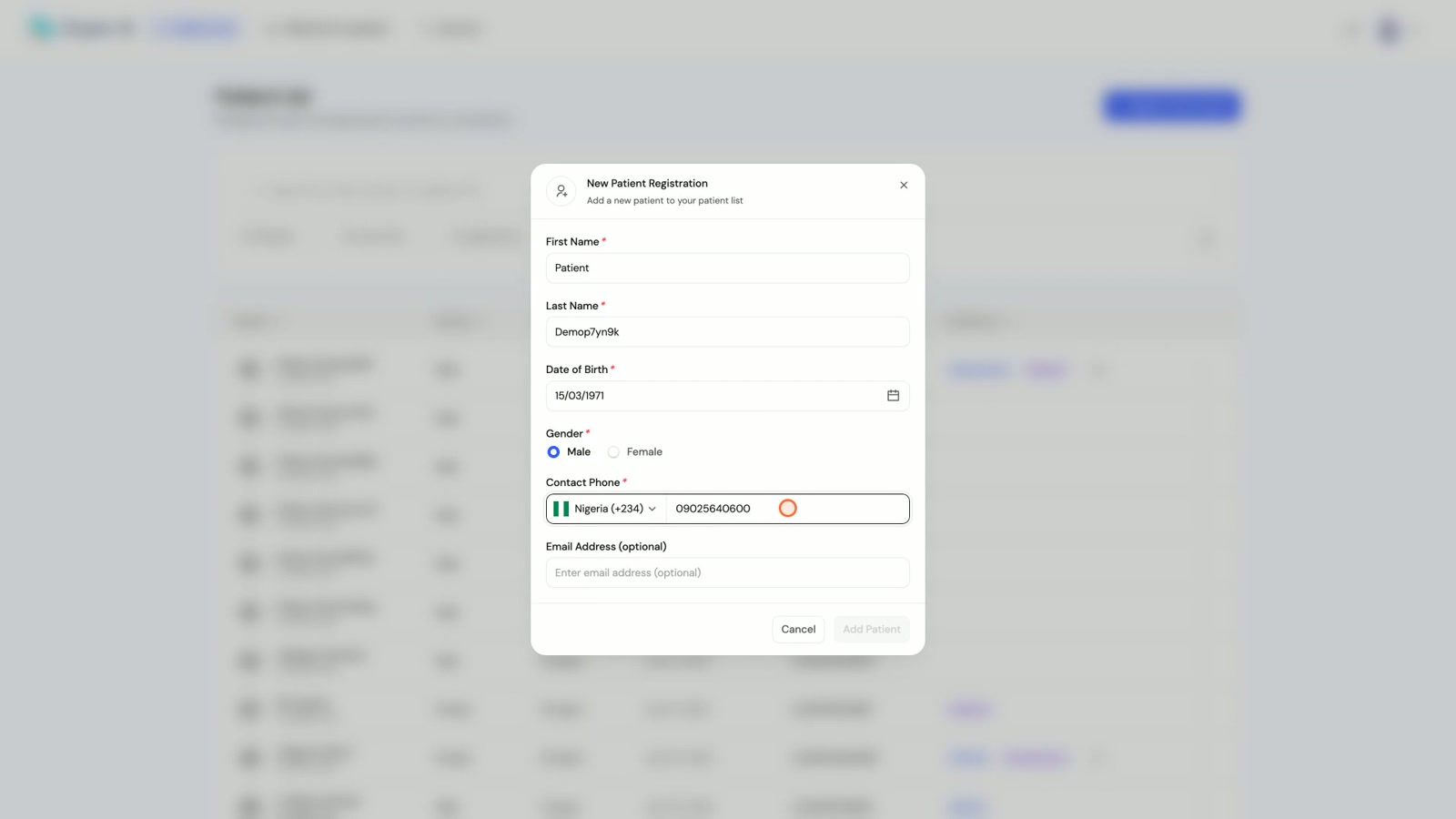The height and width of the screenshot is (819, 1456).
Task: Click the Nigeria flag icon
Action: (561, 509)
